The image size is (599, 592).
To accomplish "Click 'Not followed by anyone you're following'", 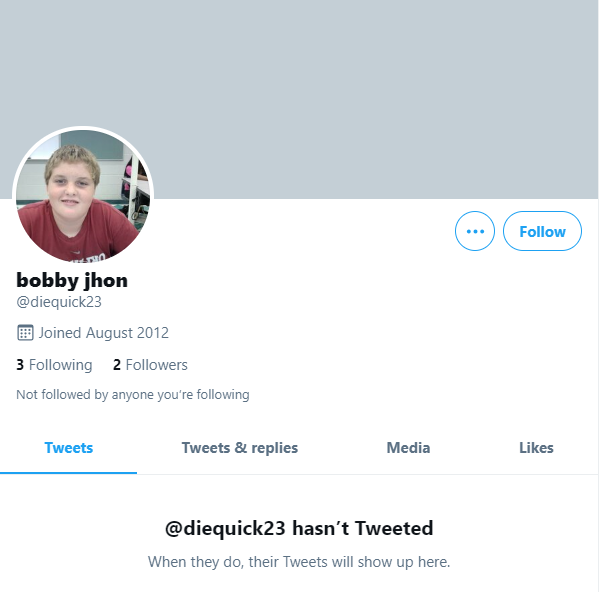I will [133, 395].
